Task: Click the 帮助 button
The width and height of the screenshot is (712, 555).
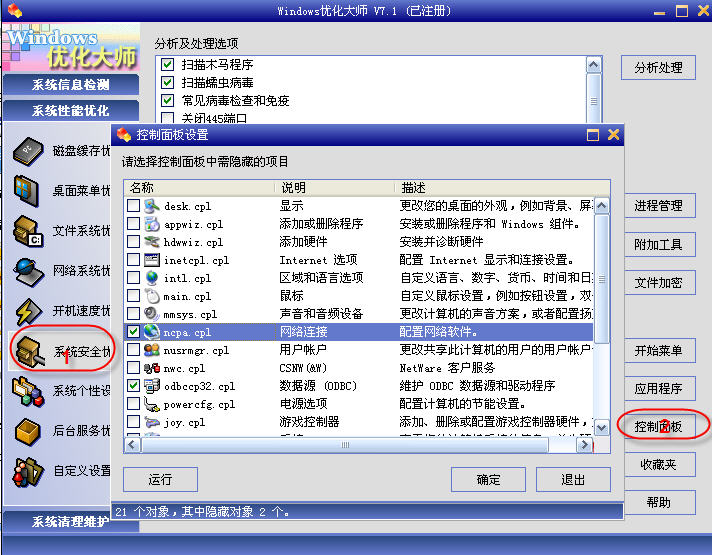Action: click(x=660, y=502)
